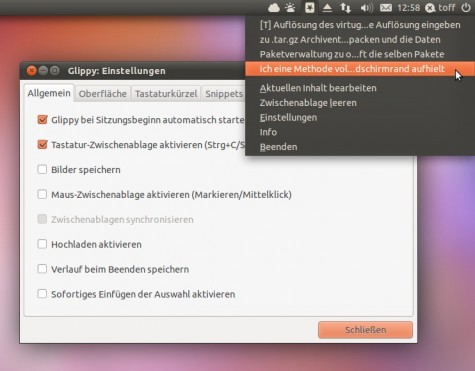Switch to the Oberfläche tab
Image resolution: width=475 pixels, height=371 pixels.
click(103, 94)
